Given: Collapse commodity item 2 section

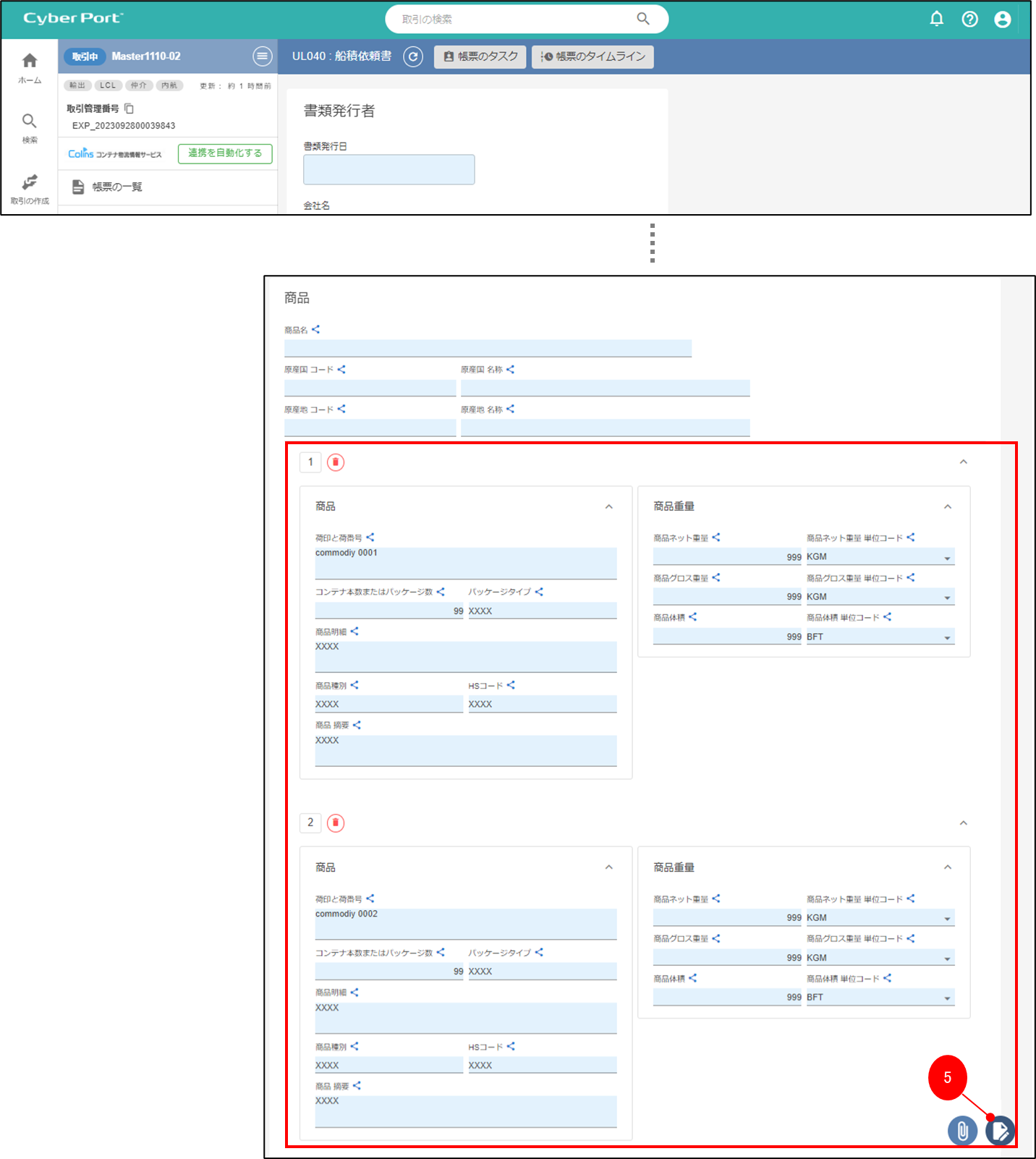Looking at the screenshot, I should (963, 823).
